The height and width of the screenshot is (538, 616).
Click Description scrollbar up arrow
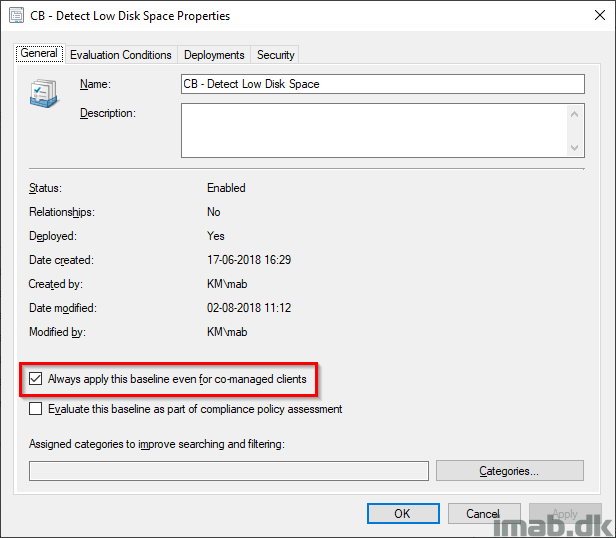point(574,114)
